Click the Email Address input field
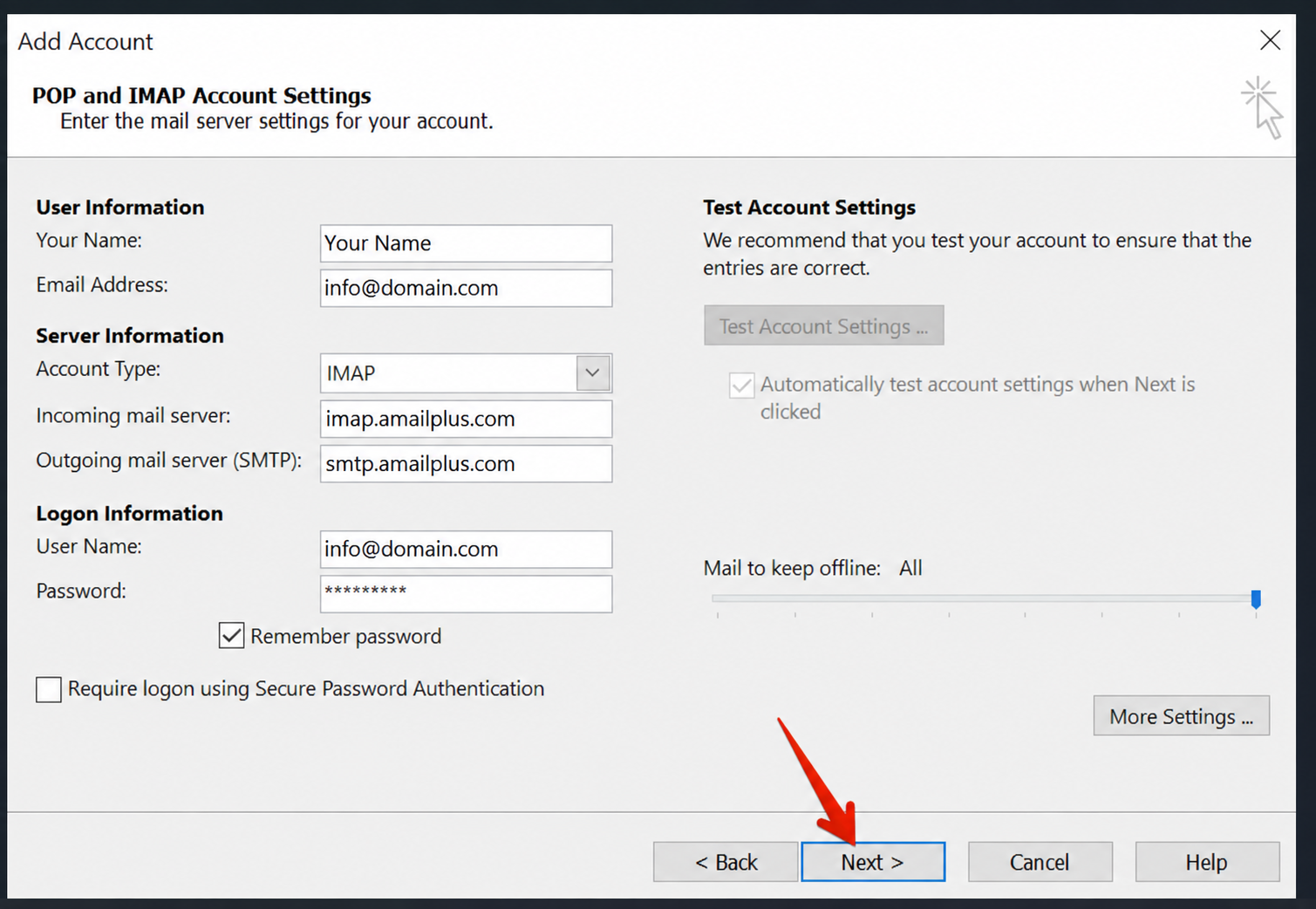This screenshot has width=1316, height=909. point(466,288)
